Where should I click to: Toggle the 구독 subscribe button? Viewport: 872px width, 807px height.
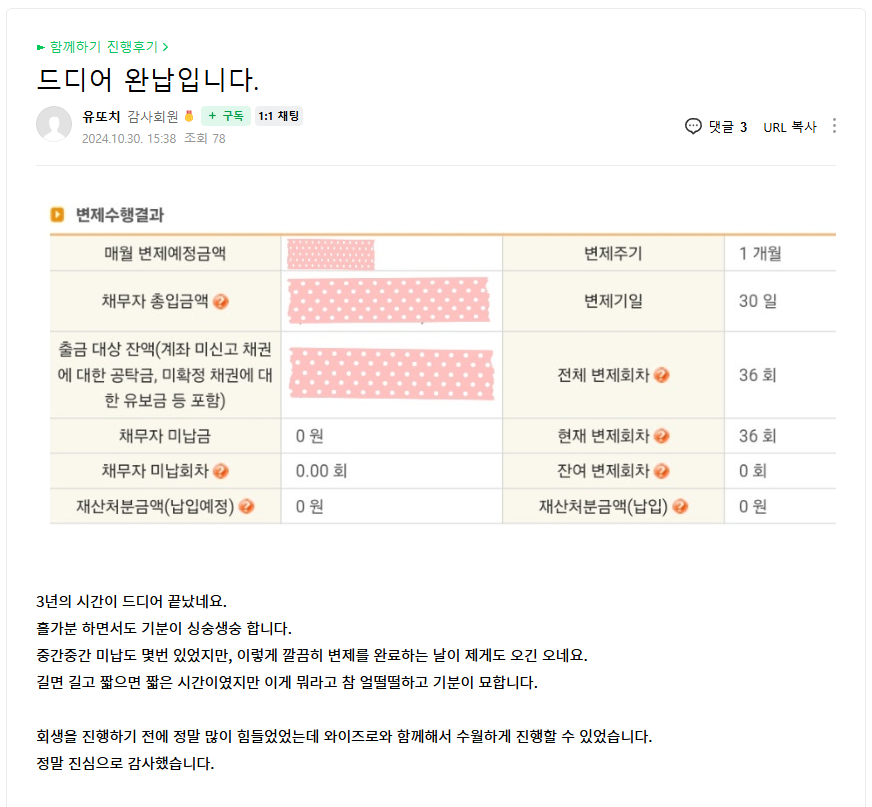point(226,116)
